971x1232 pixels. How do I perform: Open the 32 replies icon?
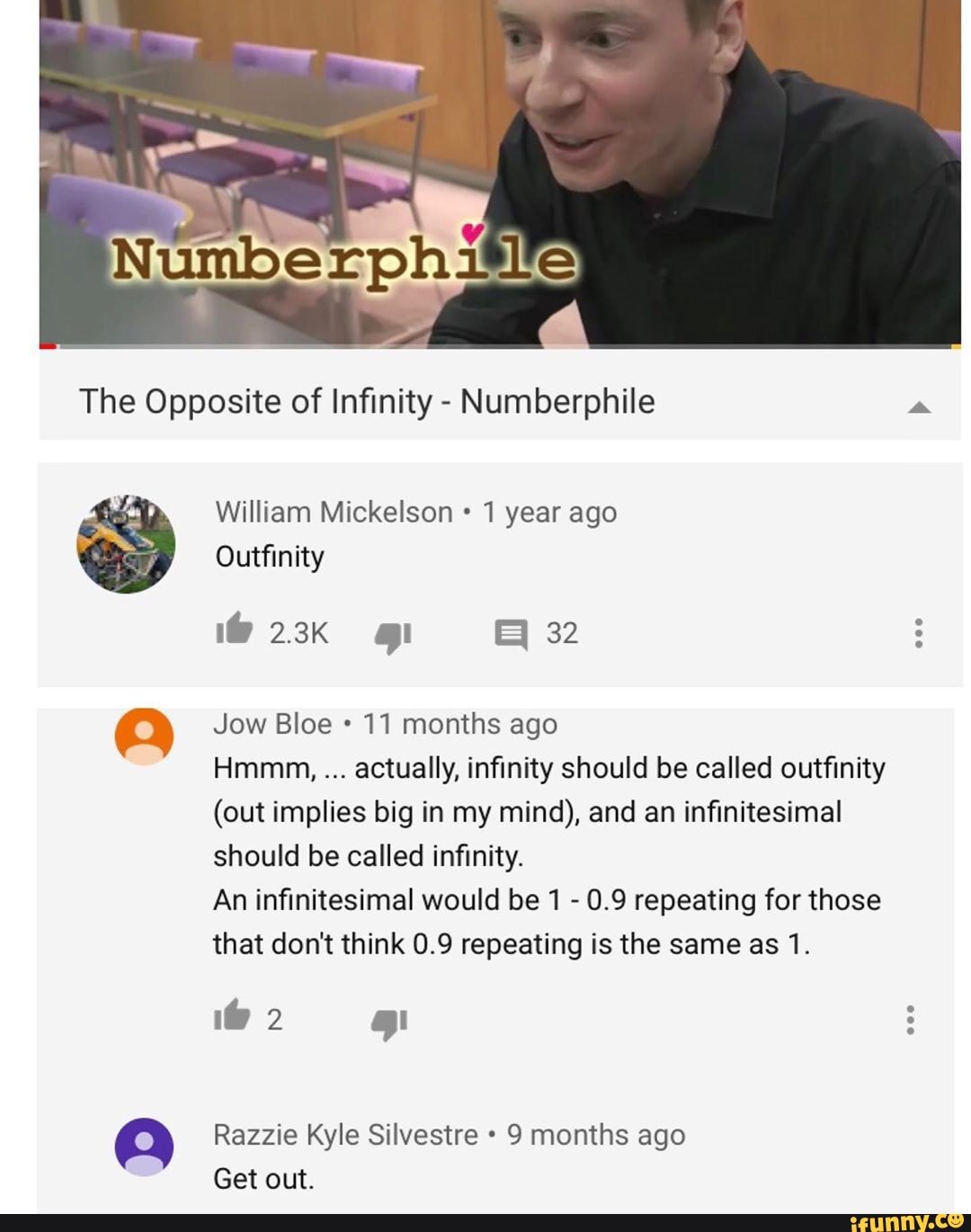tap(511, 634)
